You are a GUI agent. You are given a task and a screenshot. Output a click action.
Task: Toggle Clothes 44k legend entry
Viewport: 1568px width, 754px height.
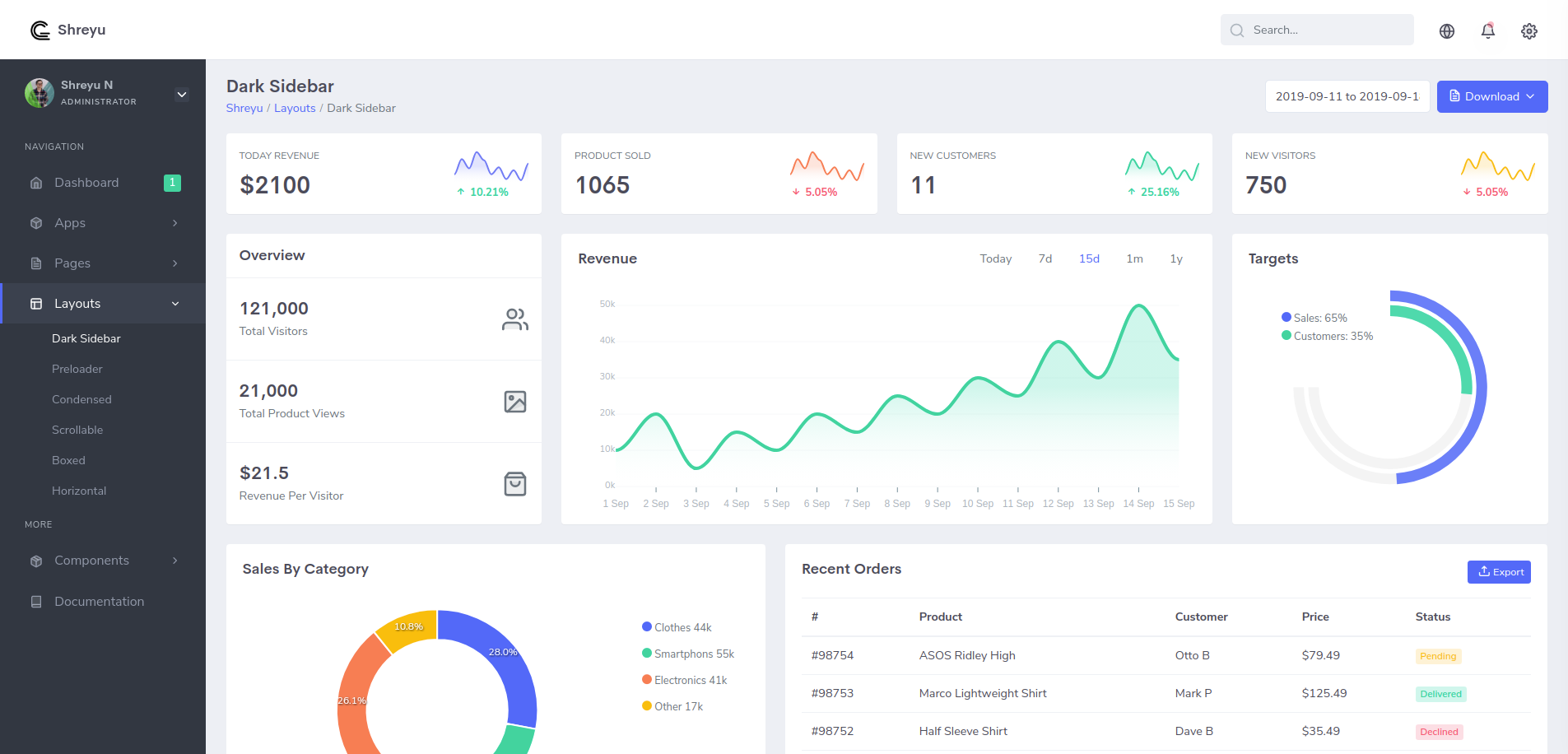677,627
